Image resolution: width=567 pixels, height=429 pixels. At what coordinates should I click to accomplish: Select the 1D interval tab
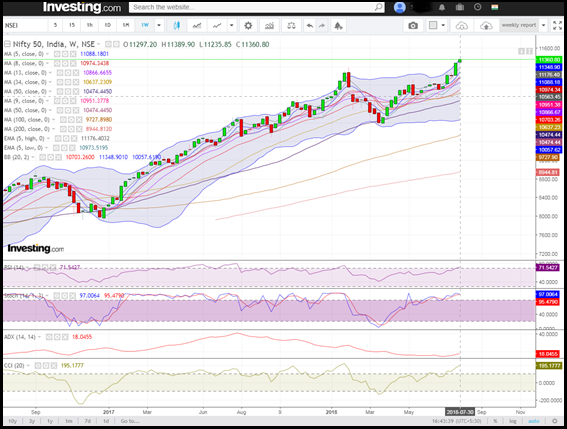click(107, 25)
